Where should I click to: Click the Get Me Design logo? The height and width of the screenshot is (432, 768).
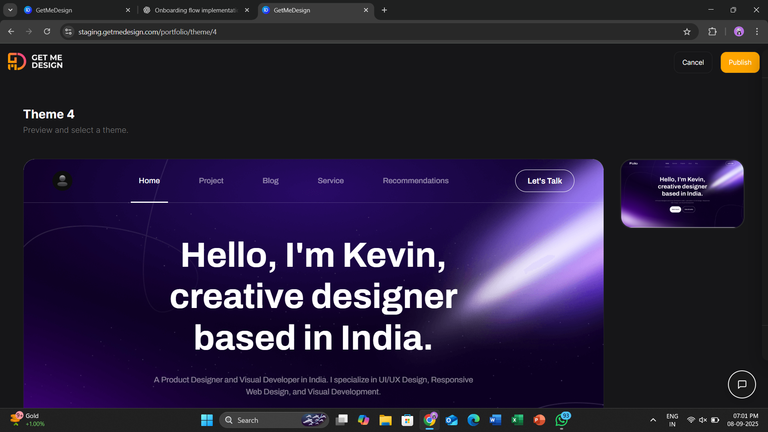point(35,62)
